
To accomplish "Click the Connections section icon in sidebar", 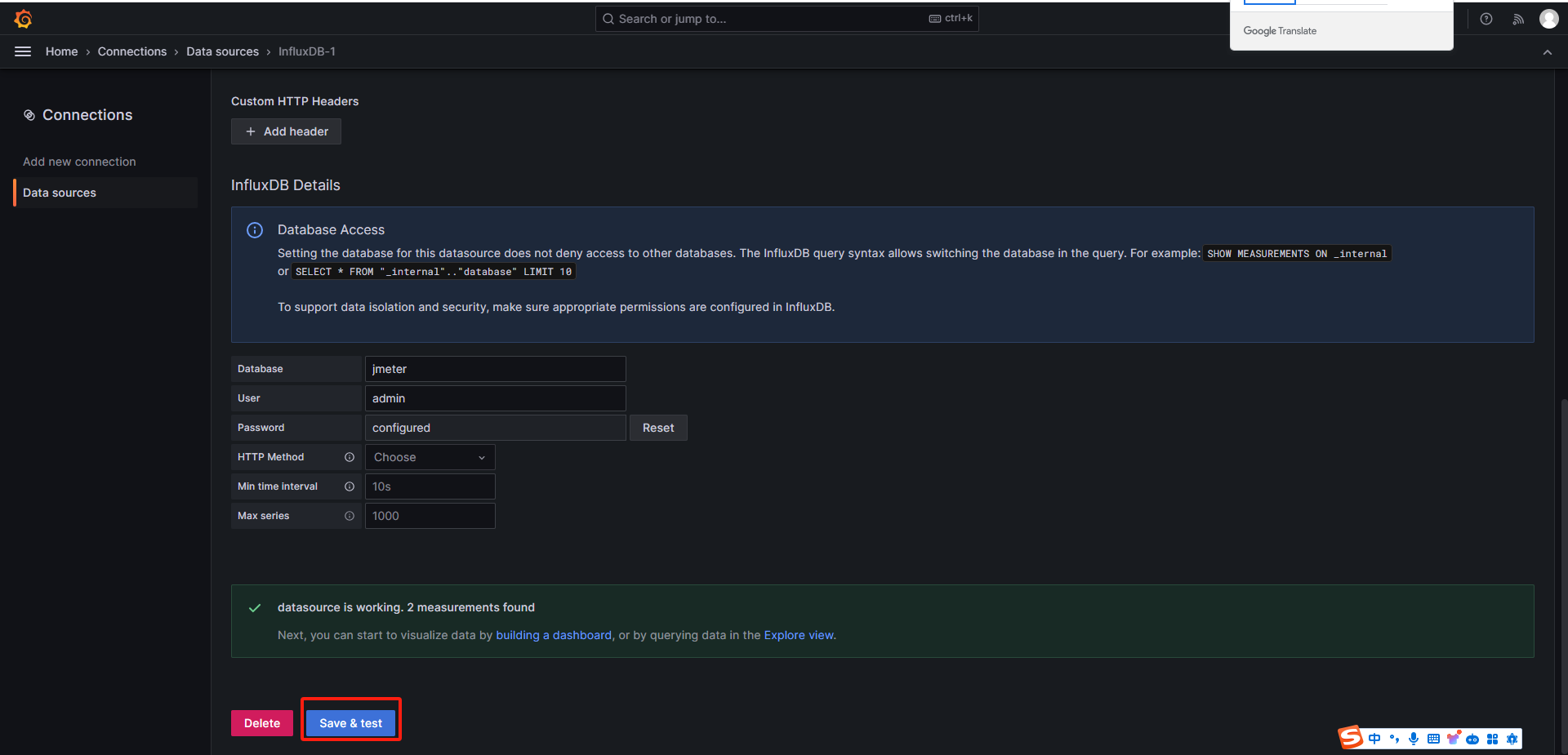I will pyautogui.click(x=29, y=115).
